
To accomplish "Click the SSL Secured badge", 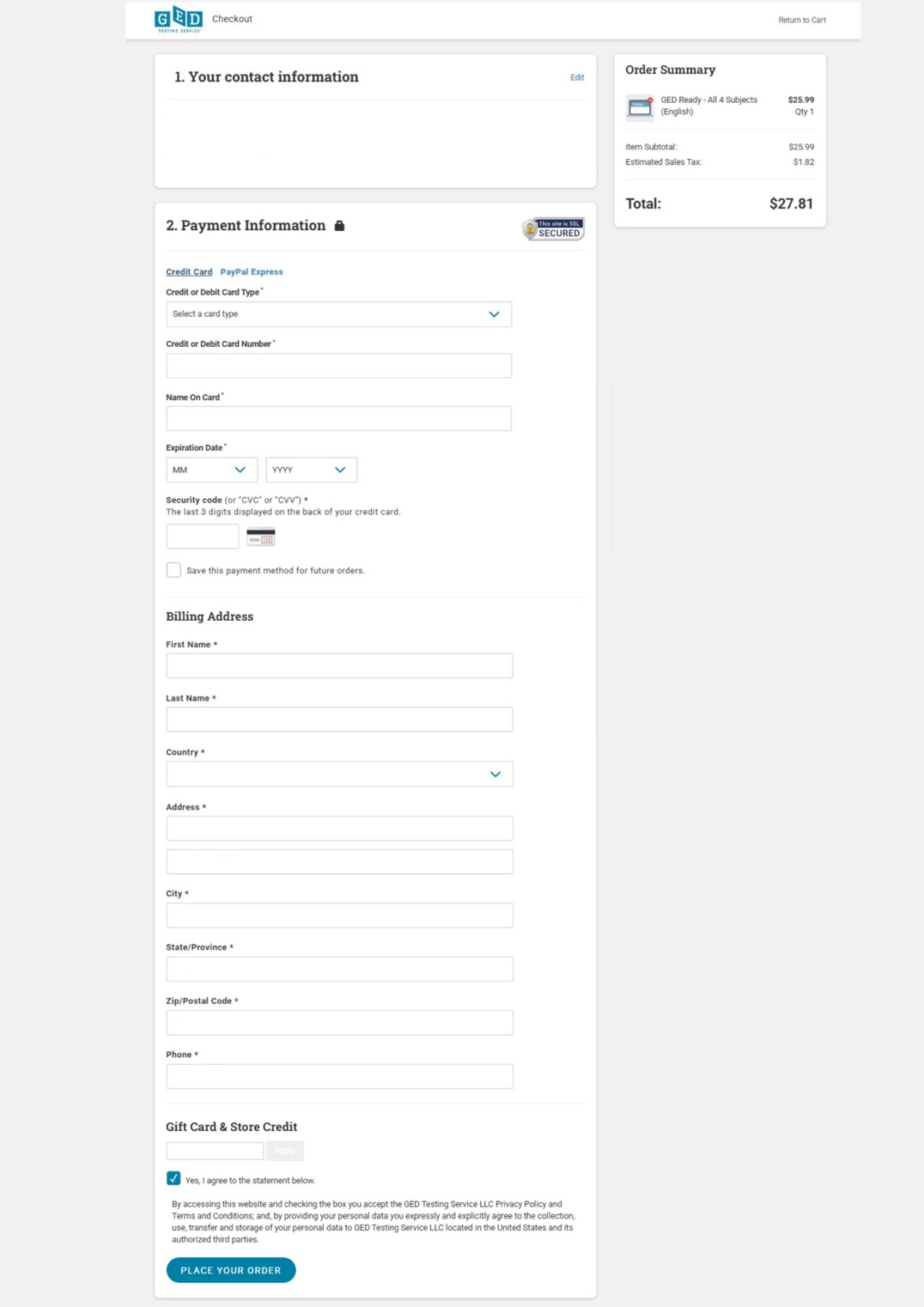I will point(553,228).
